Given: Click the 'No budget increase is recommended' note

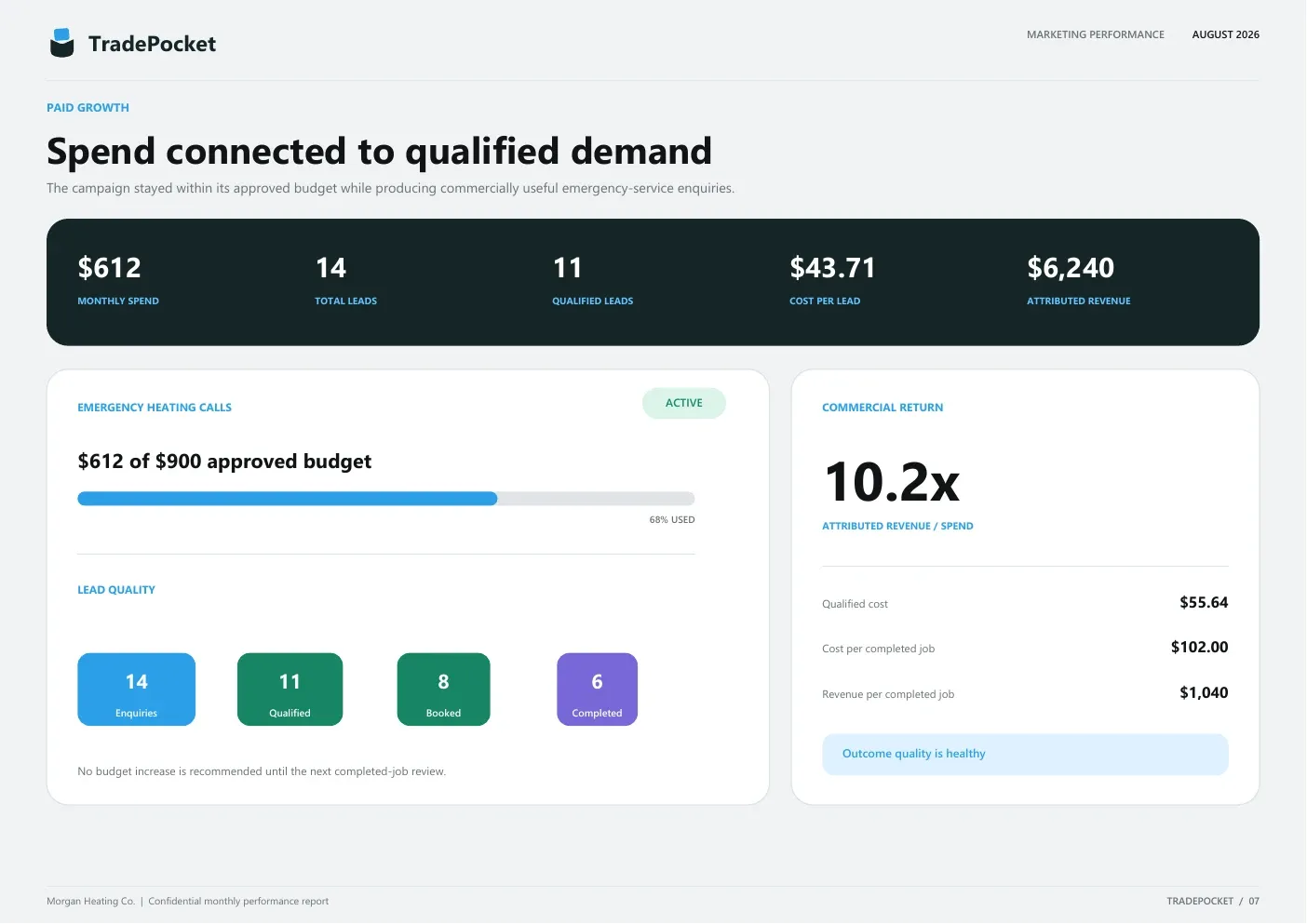Looking at the screenshot, I should [262, 771].
